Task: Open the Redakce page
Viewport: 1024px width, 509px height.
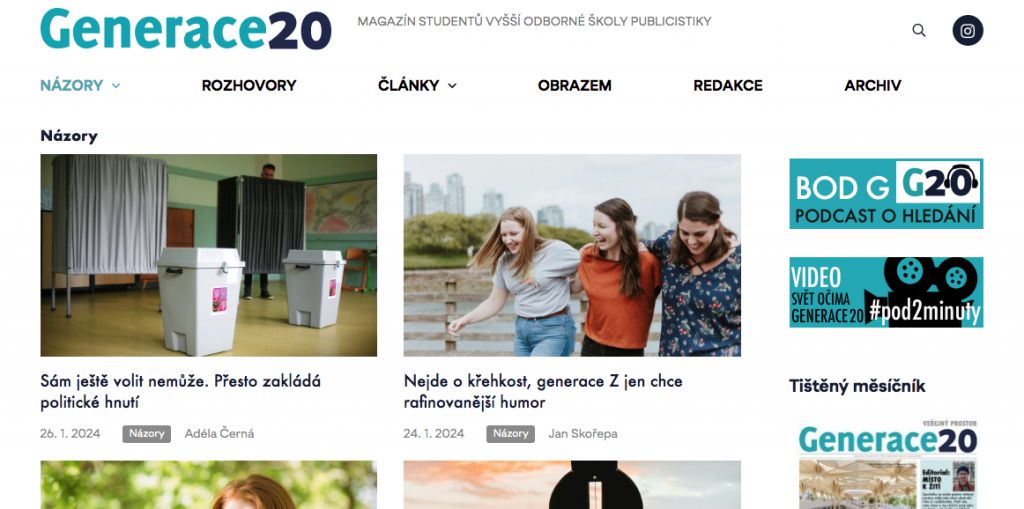Action: click(728, 86)
